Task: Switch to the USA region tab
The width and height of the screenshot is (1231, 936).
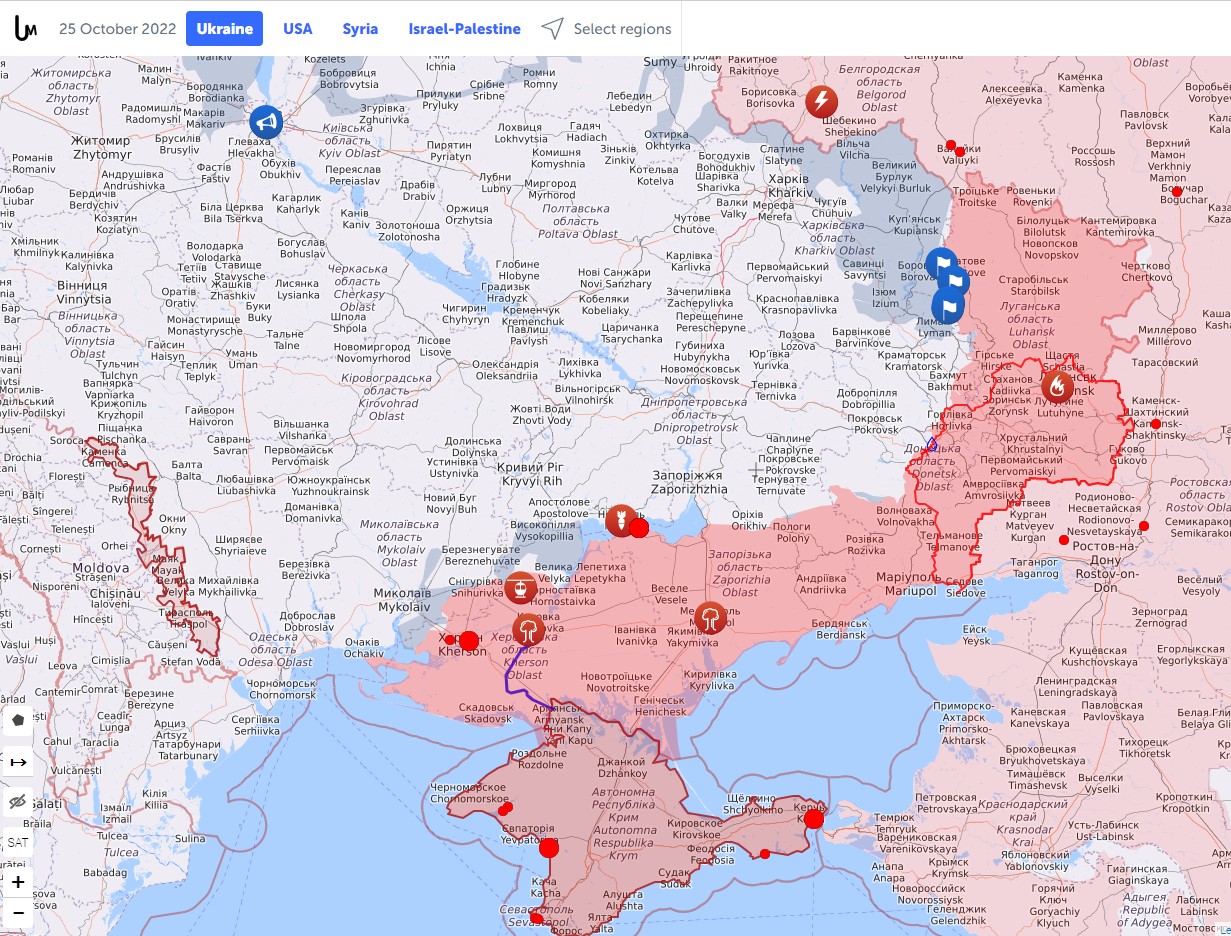Action: tap(298, 29)
